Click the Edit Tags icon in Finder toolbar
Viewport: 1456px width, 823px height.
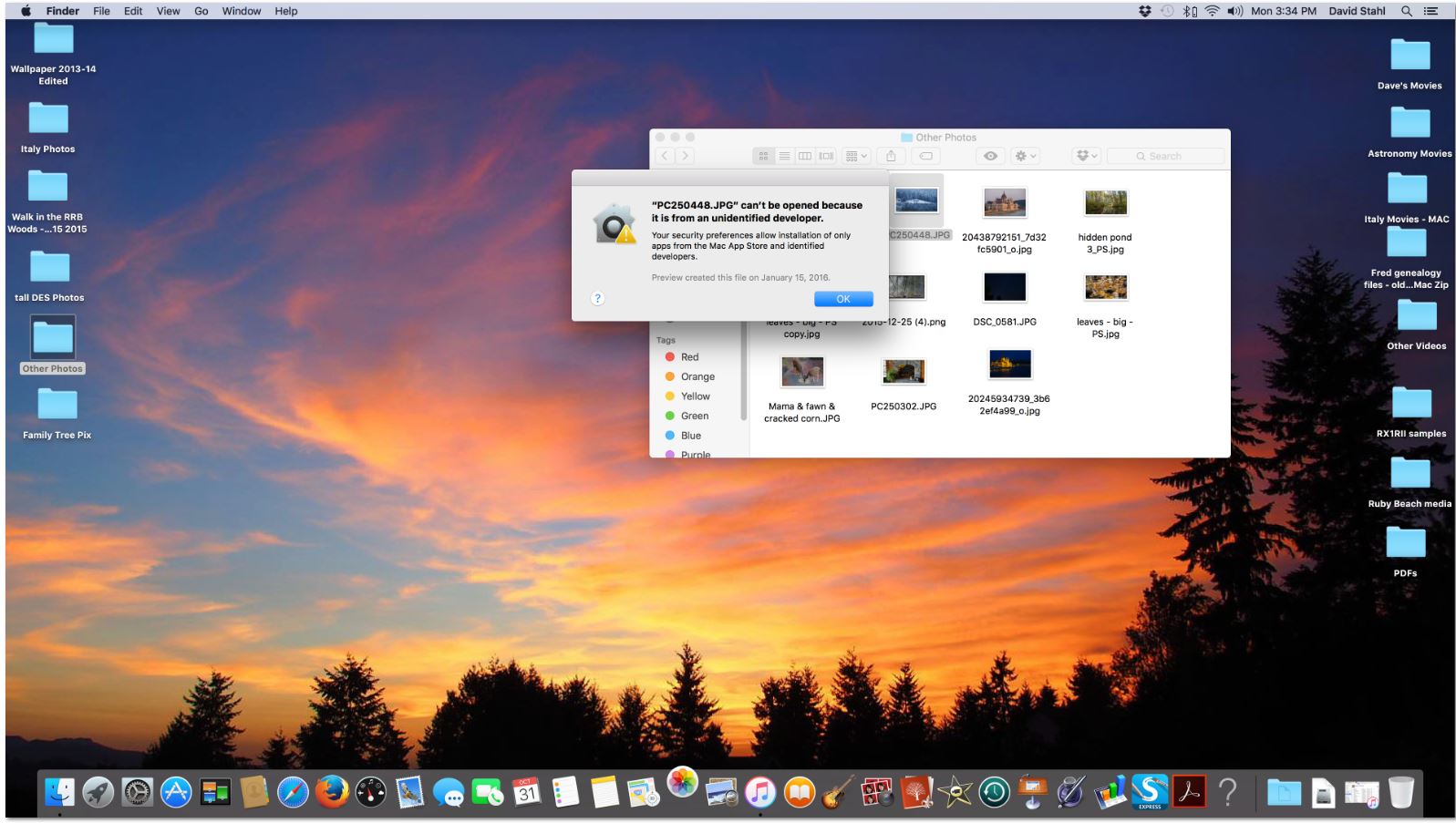[x=925, y=156]
